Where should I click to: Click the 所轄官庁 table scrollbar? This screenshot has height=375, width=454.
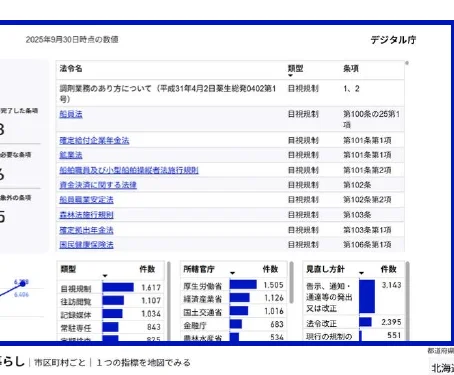point(292,282)
